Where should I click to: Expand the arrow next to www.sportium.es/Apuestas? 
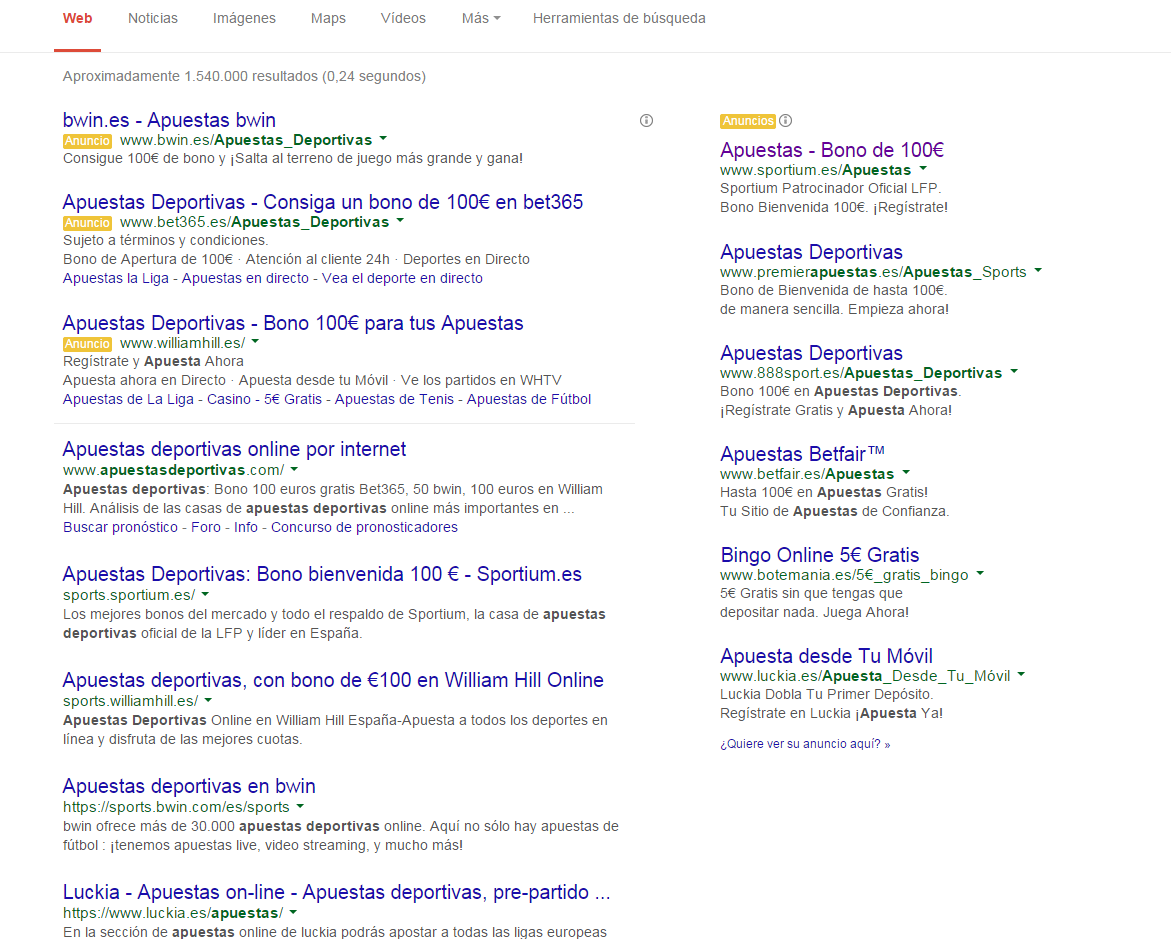923,168
